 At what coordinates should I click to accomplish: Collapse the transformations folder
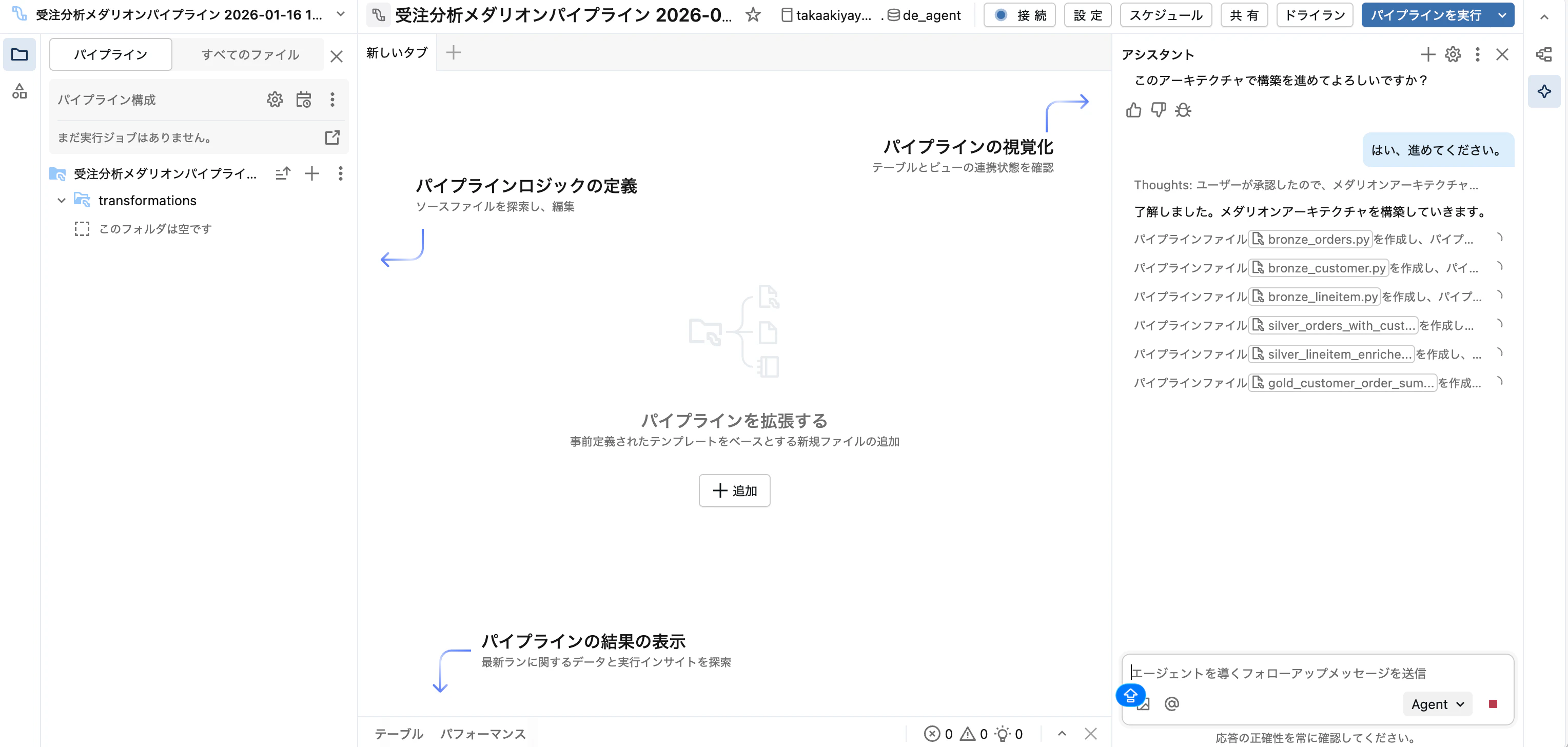click(61, 200)
